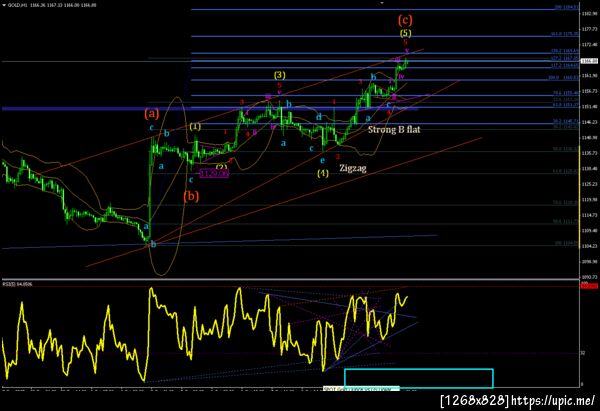Open the GOLD,H1 chart dropdown arrow
Viewport: 600px width, 411px height.
tap(4, 5)
